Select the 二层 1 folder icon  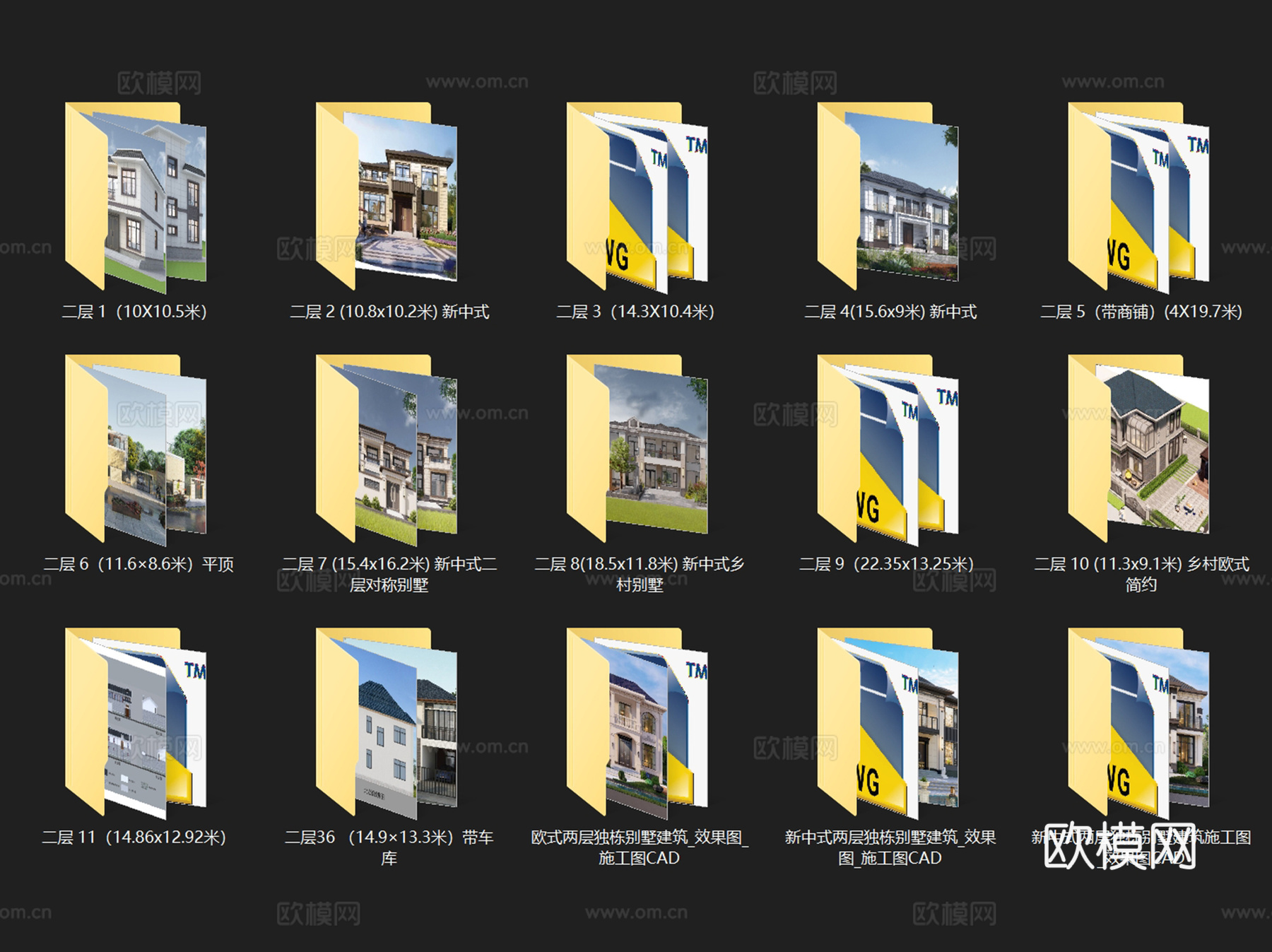pyautogui.click(x=136, y=197)
